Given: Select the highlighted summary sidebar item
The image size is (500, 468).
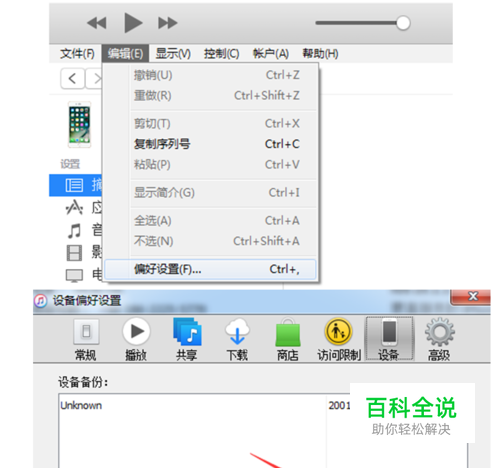Looking at the screenshot, I should click(76, 185).
